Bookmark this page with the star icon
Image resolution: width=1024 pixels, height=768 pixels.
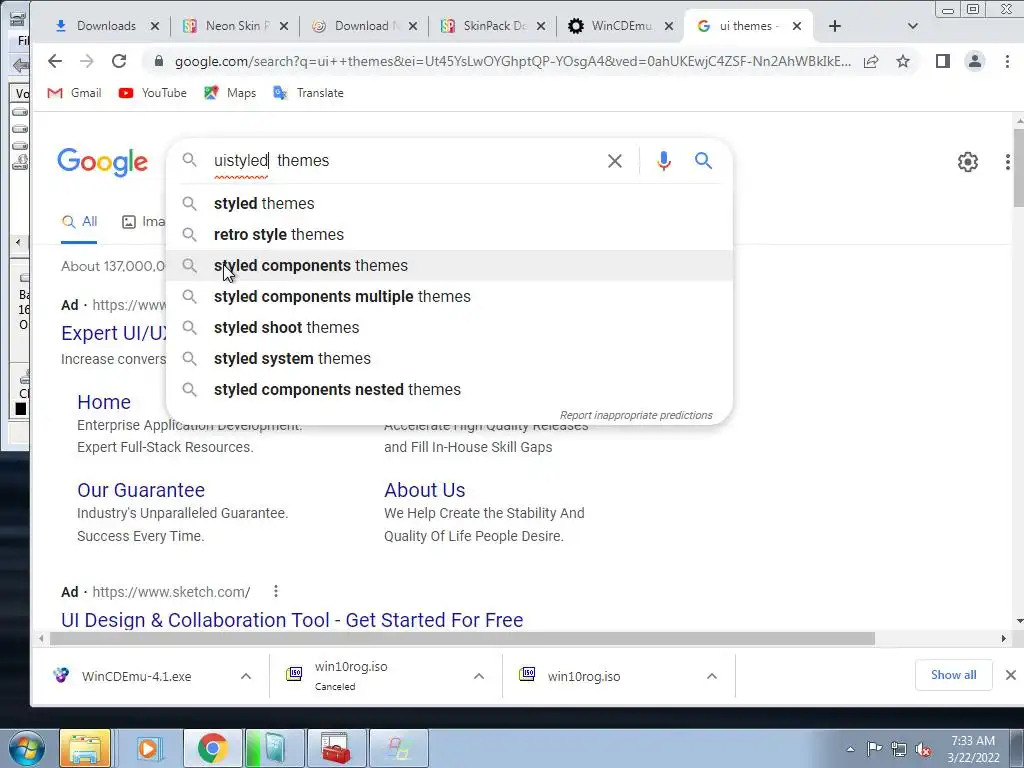(x=903, y=61)
